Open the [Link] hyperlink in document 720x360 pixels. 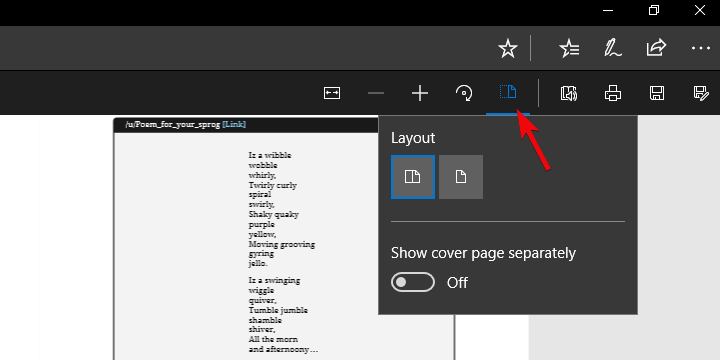point(234,124)
